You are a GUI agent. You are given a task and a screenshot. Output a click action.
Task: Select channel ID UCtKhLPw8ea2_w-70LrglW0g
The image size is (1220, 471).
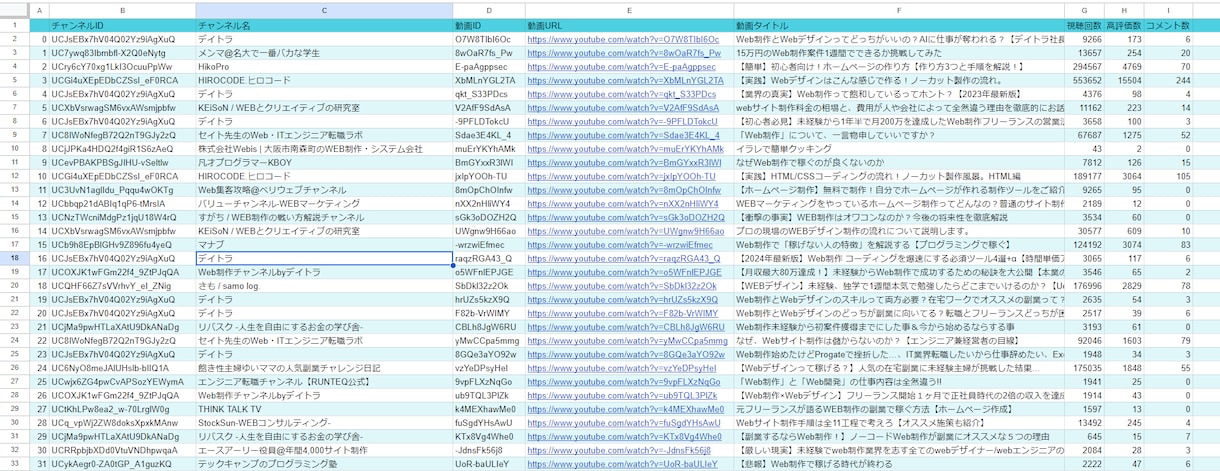tap(122, 409)
